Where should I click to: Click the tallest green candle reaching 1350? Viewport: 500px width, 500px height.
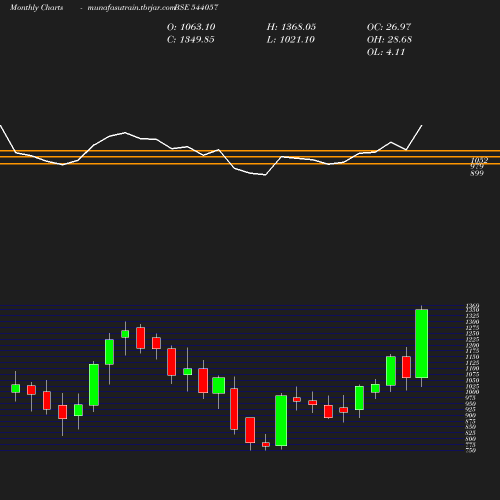(x=422, y=344)
